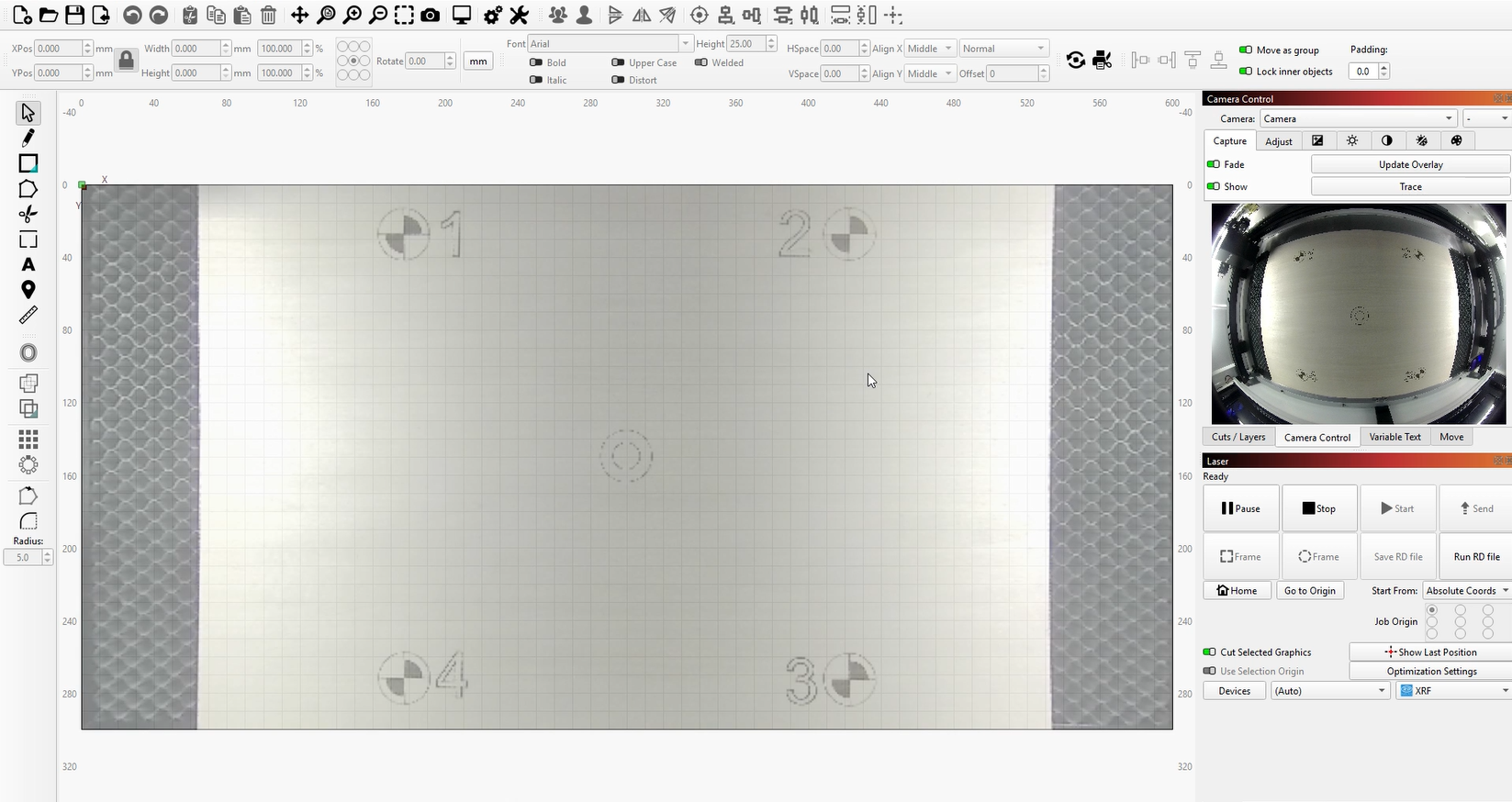Choose the Position Laser marker tool
Image resolution: width=1512 pixels, height=802 pixels.
tap(28, 290)
